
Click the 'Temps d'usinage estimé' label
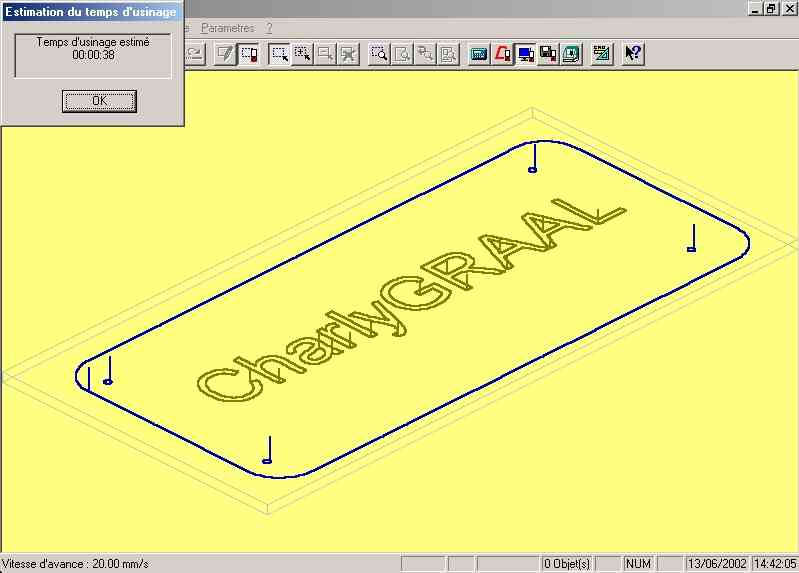pos(93,42)
